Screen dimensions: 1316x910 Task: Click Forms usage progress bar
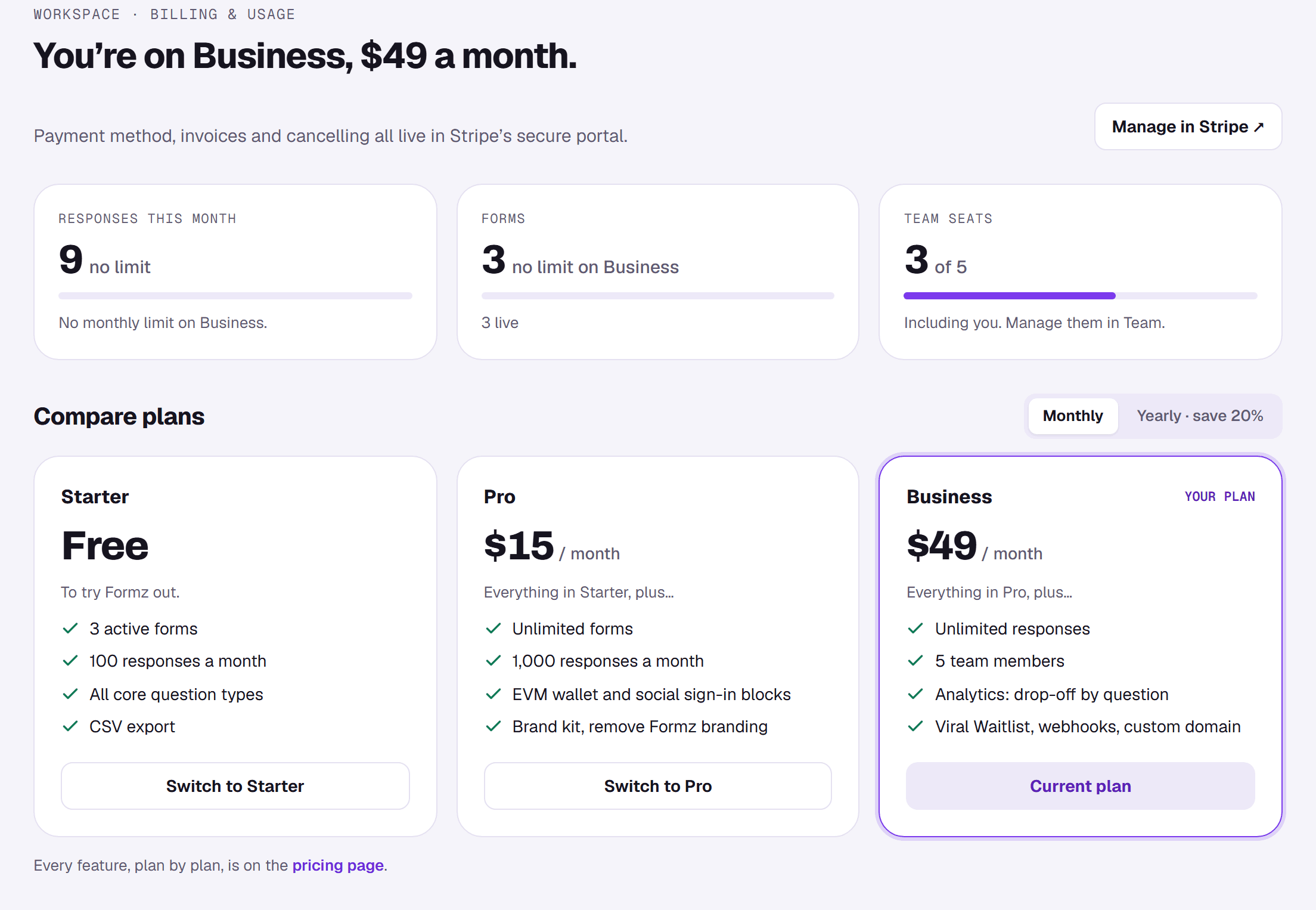(x=658, y=296)
